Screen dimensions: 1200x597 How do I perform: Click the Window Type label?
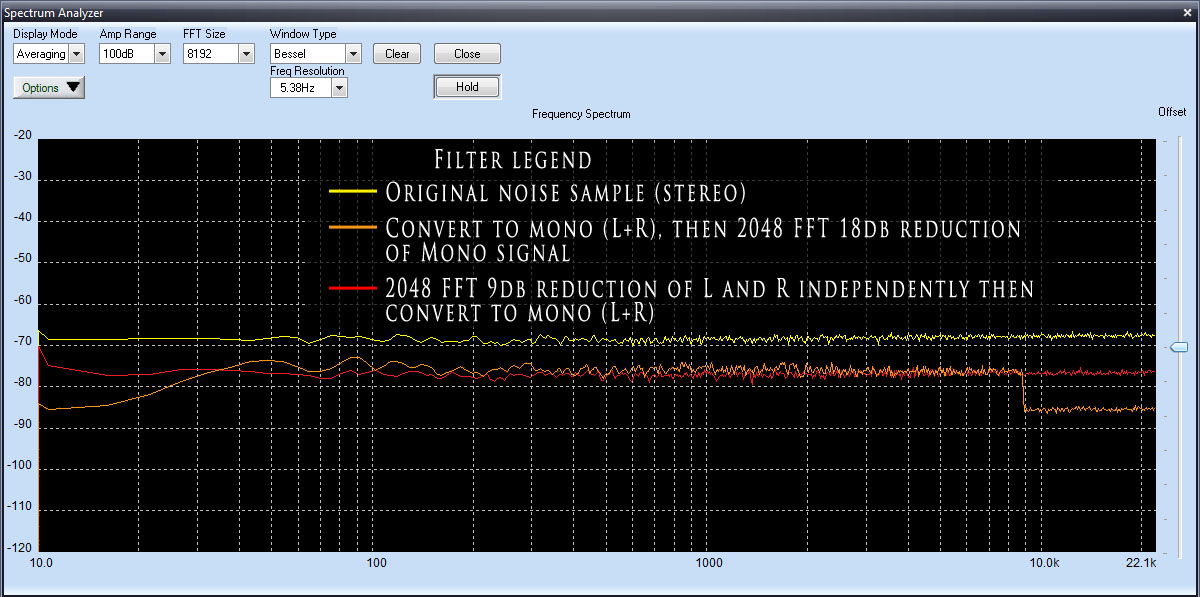303,34
